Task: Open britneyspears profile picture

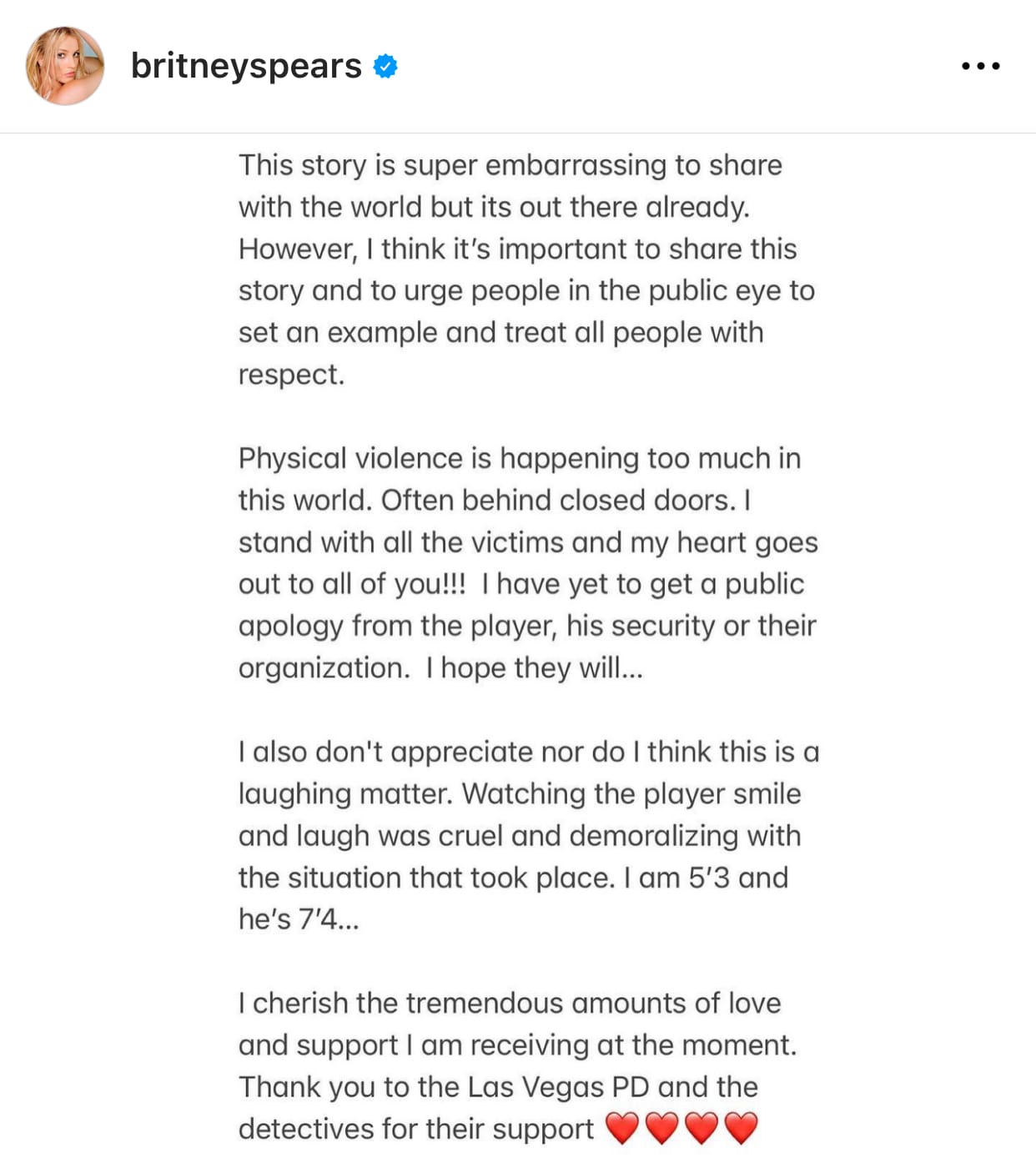Action: coord(65,66)
